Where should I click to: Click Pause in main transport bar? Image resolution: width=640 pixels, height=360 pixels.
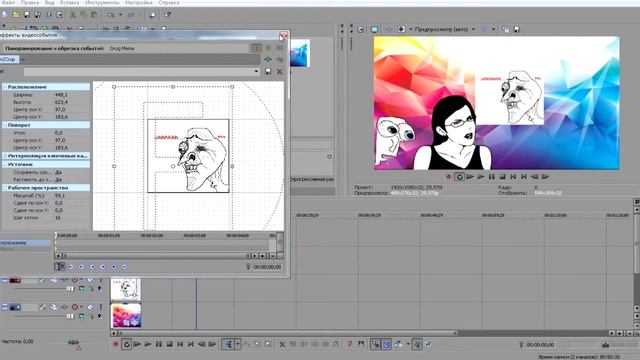coord(159,344)
